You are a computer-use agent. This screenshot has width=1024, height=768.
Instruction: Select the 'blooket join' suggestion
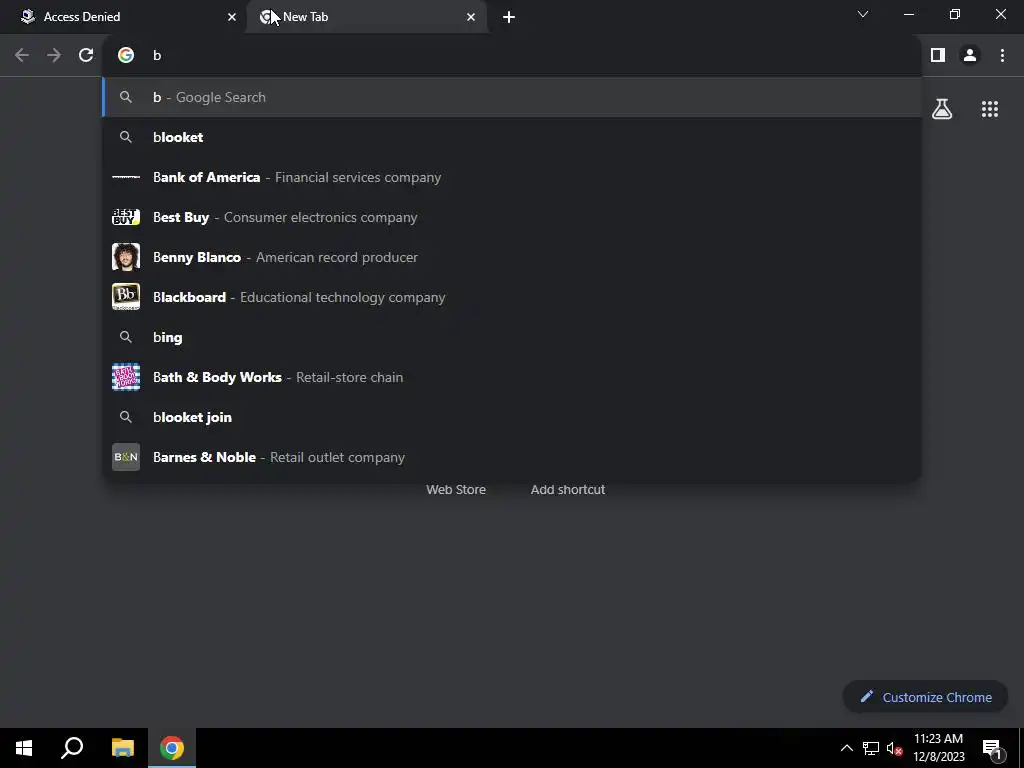tap(512, 417)
